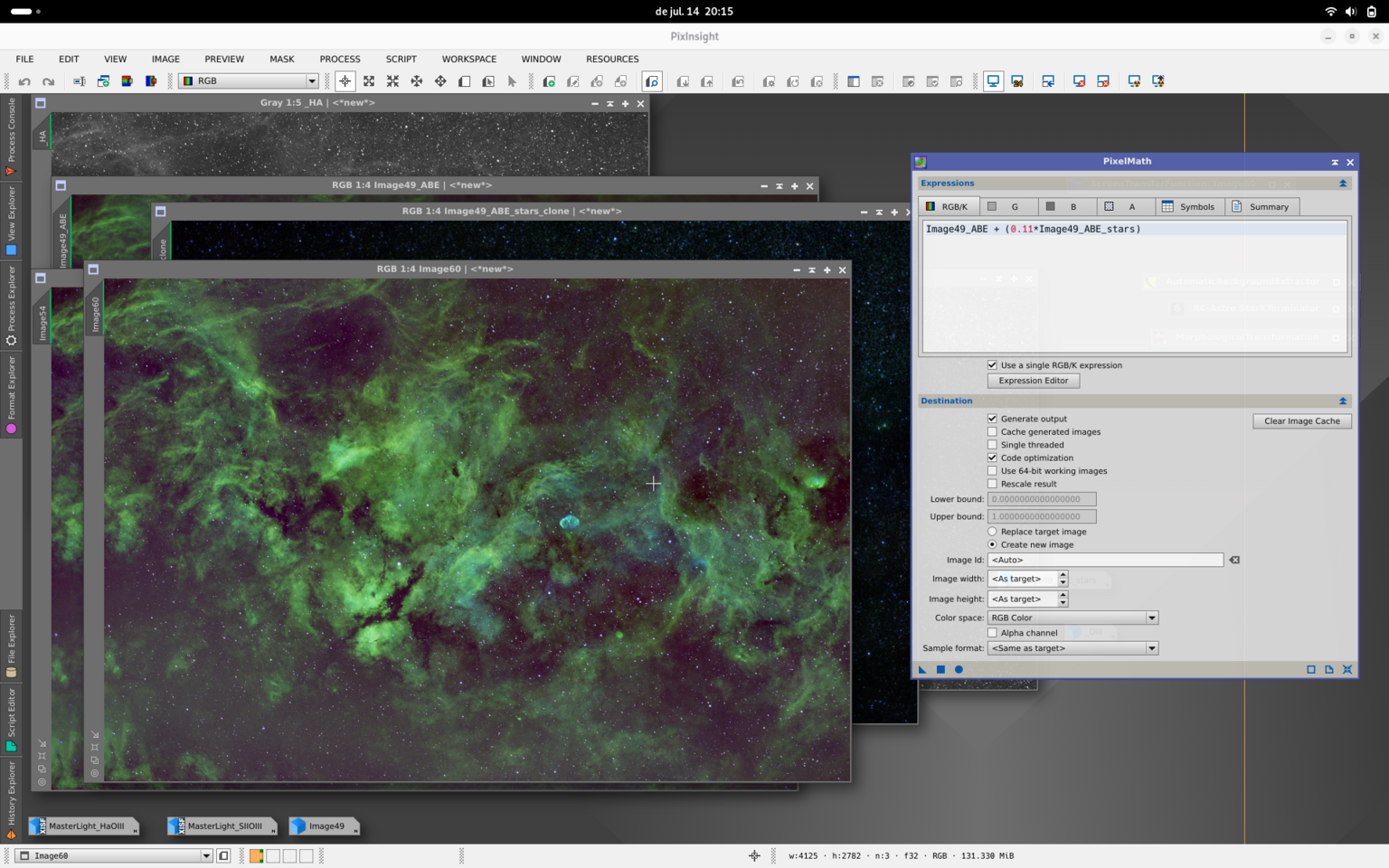The image size is (1389, 868).
Task: Select the pointer arrow tool in the toolbar
Action: click(x=512, y=81)
